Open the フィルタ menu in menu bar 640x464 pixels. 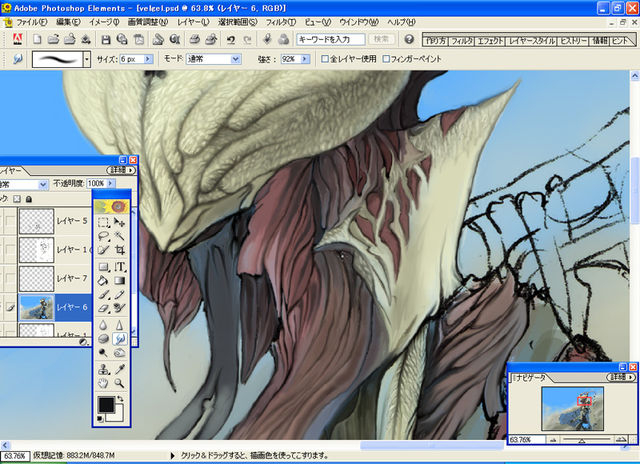(x=280, y=21)
